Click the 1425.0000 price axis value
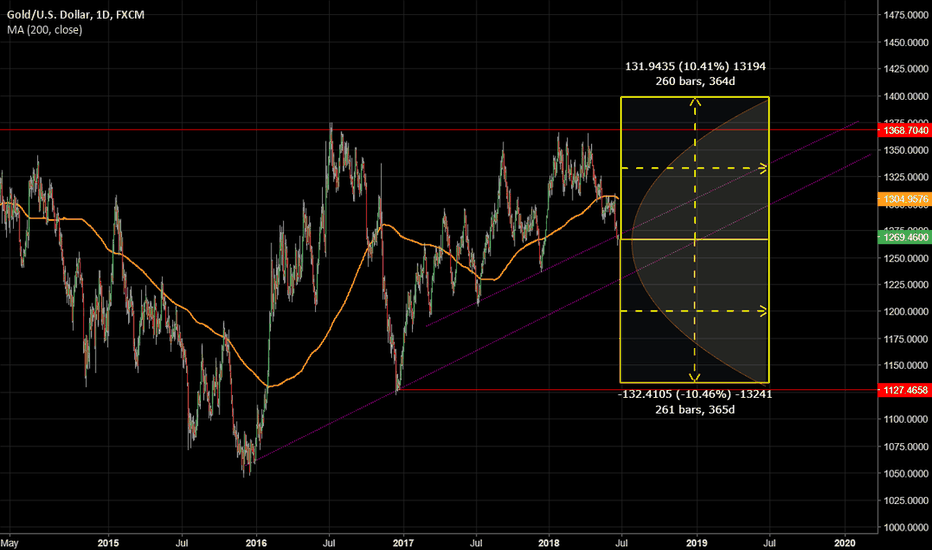The width and height of the screenshot is (932, 550). pyautogui.click(x=906, y=69)
